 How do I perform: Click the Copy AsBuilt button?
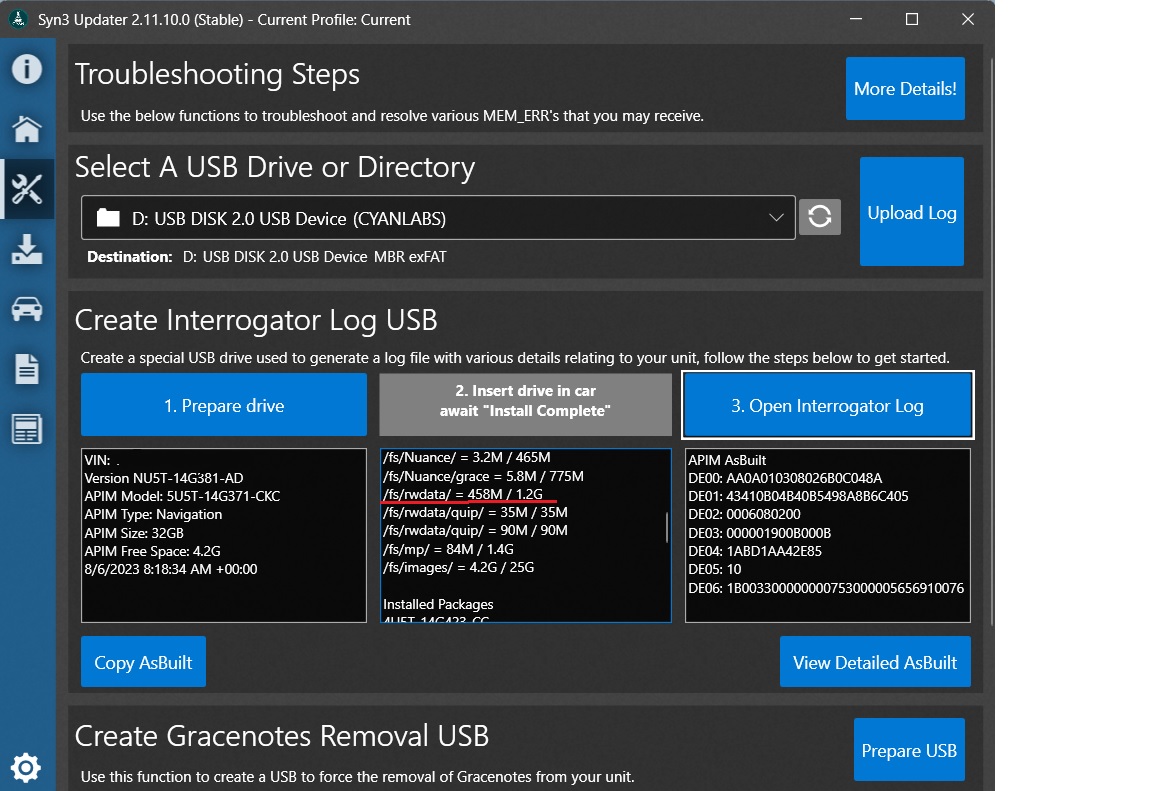pyautogui.click(x=143, y=662)
